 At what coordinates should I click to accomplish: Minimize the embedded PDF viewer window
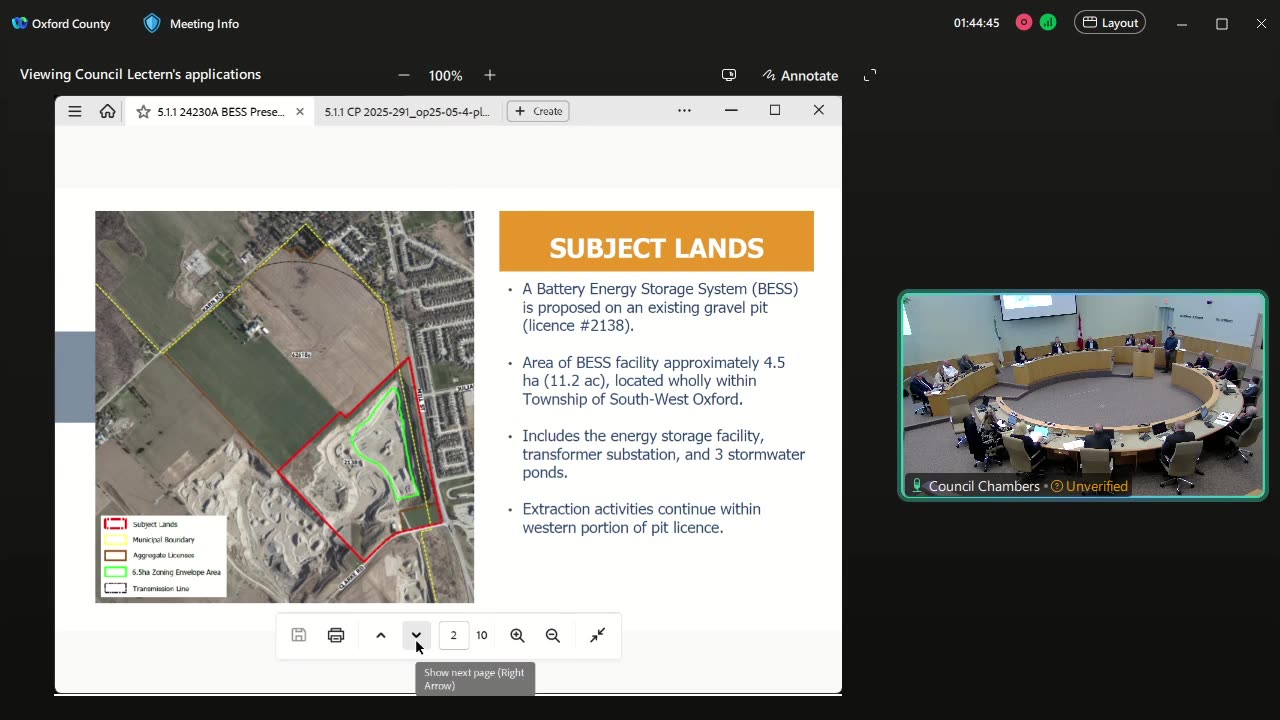(x=731, y=111)
